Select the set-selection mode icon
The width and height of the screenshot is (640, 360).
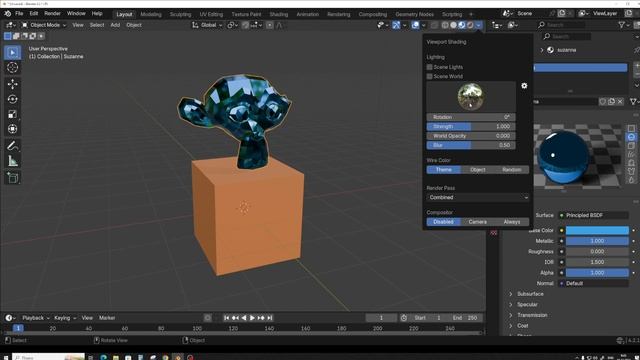point(8,36)
